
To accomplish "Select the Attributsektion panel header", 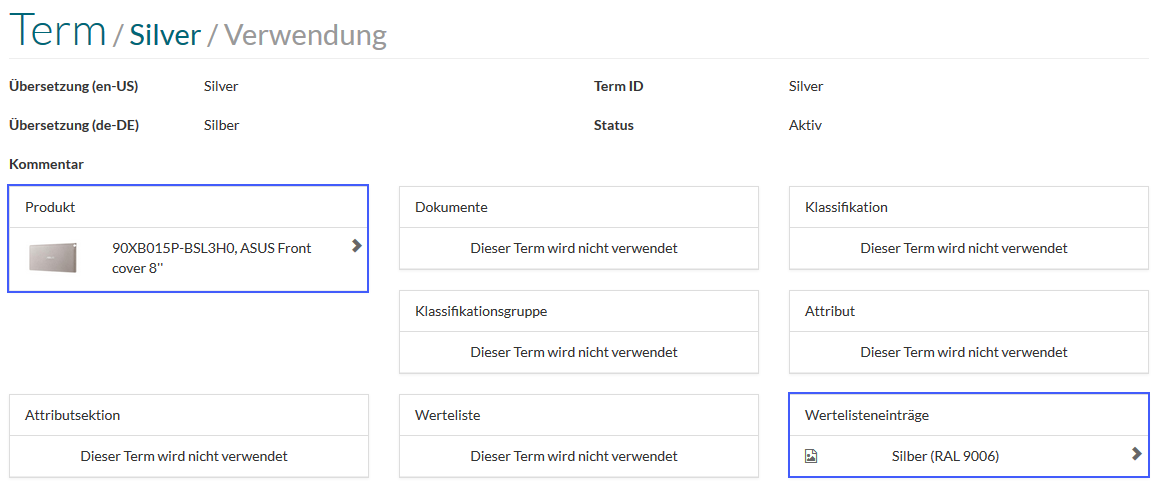I will [x=188, y=415].
